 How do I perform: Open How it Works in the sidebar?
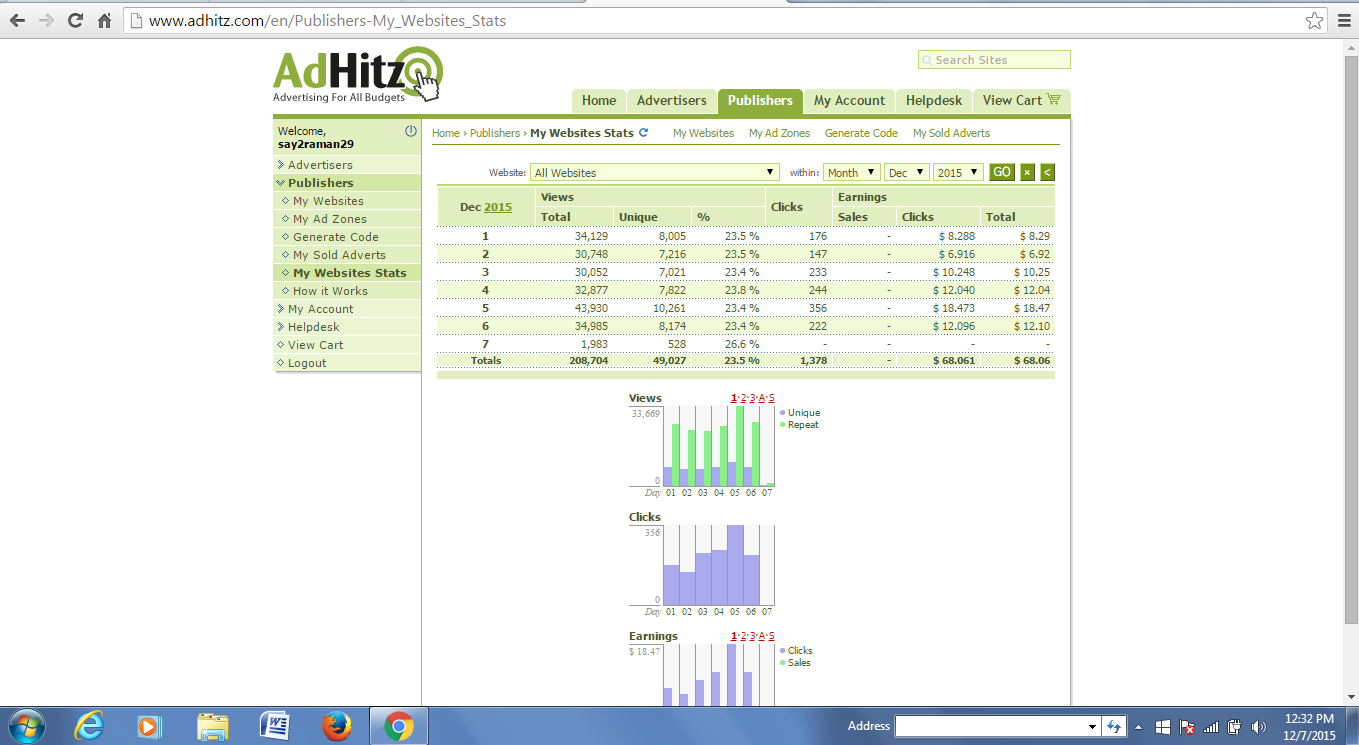tap(330, 291)
